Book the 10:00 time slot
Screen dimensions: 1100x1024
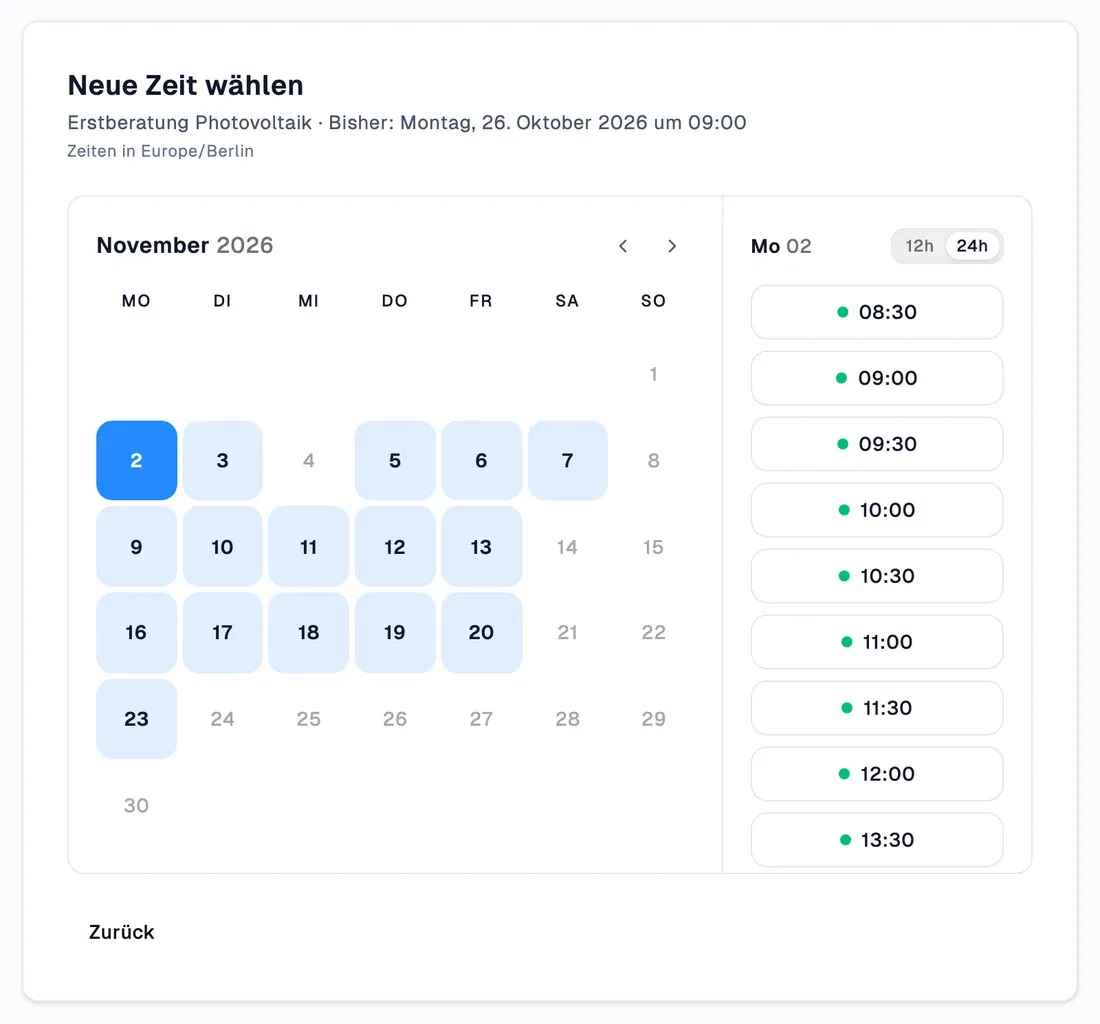pos(877,510)
